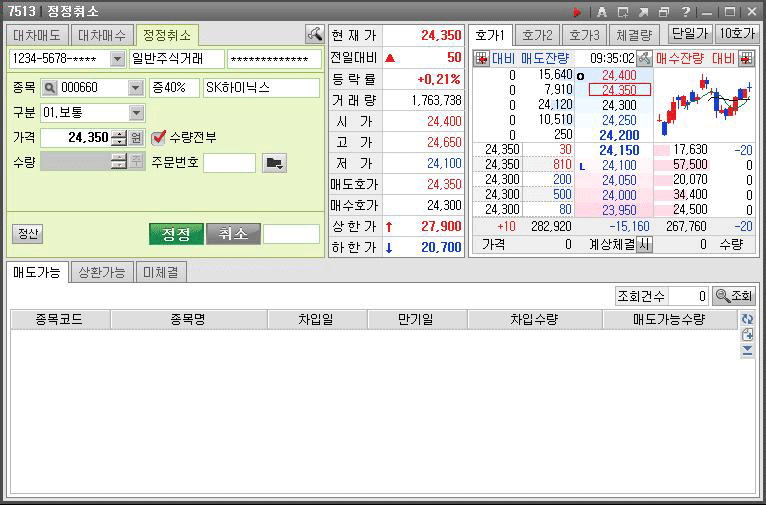Select the 정정취소 tab

pyautogui.click(x=167, y=35)
